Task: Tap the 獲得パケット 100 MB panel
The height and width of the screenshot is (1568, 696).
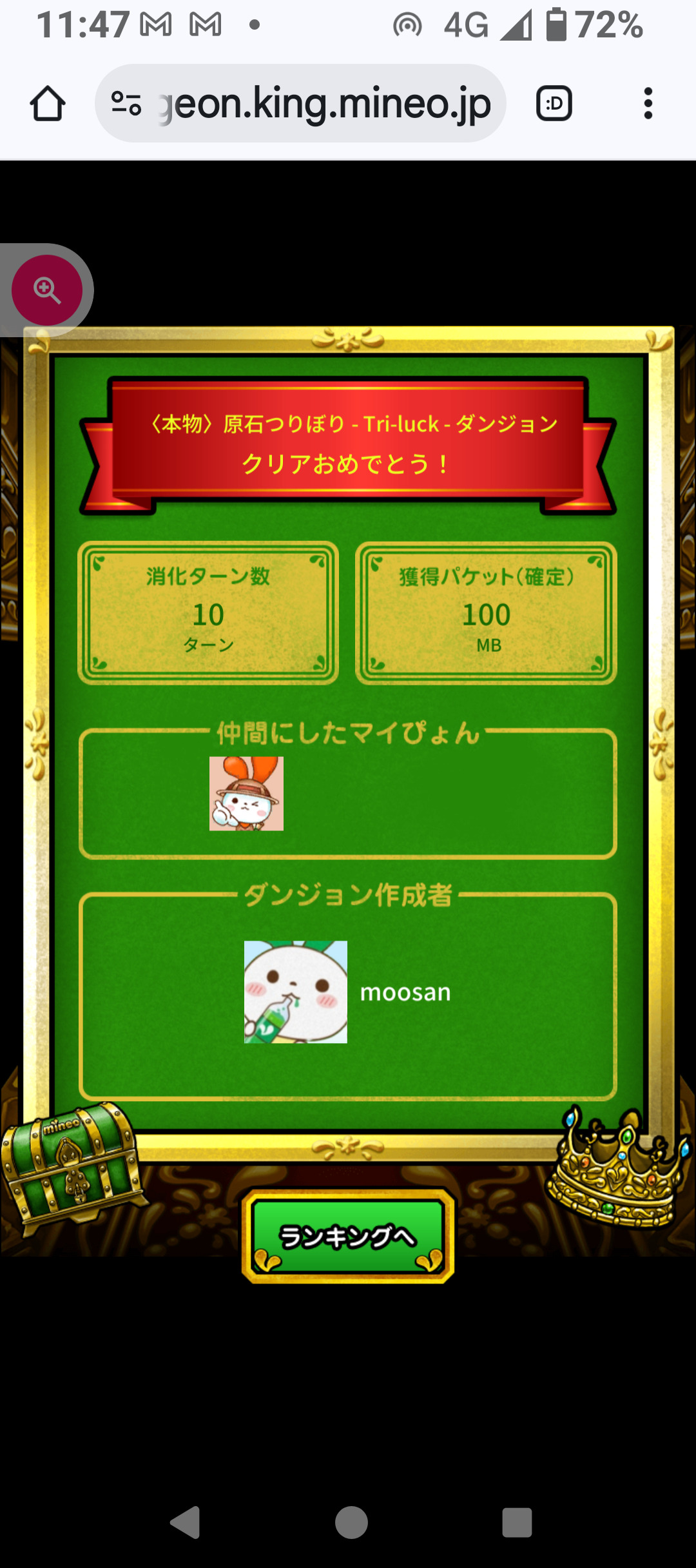Action: point(487,612)
